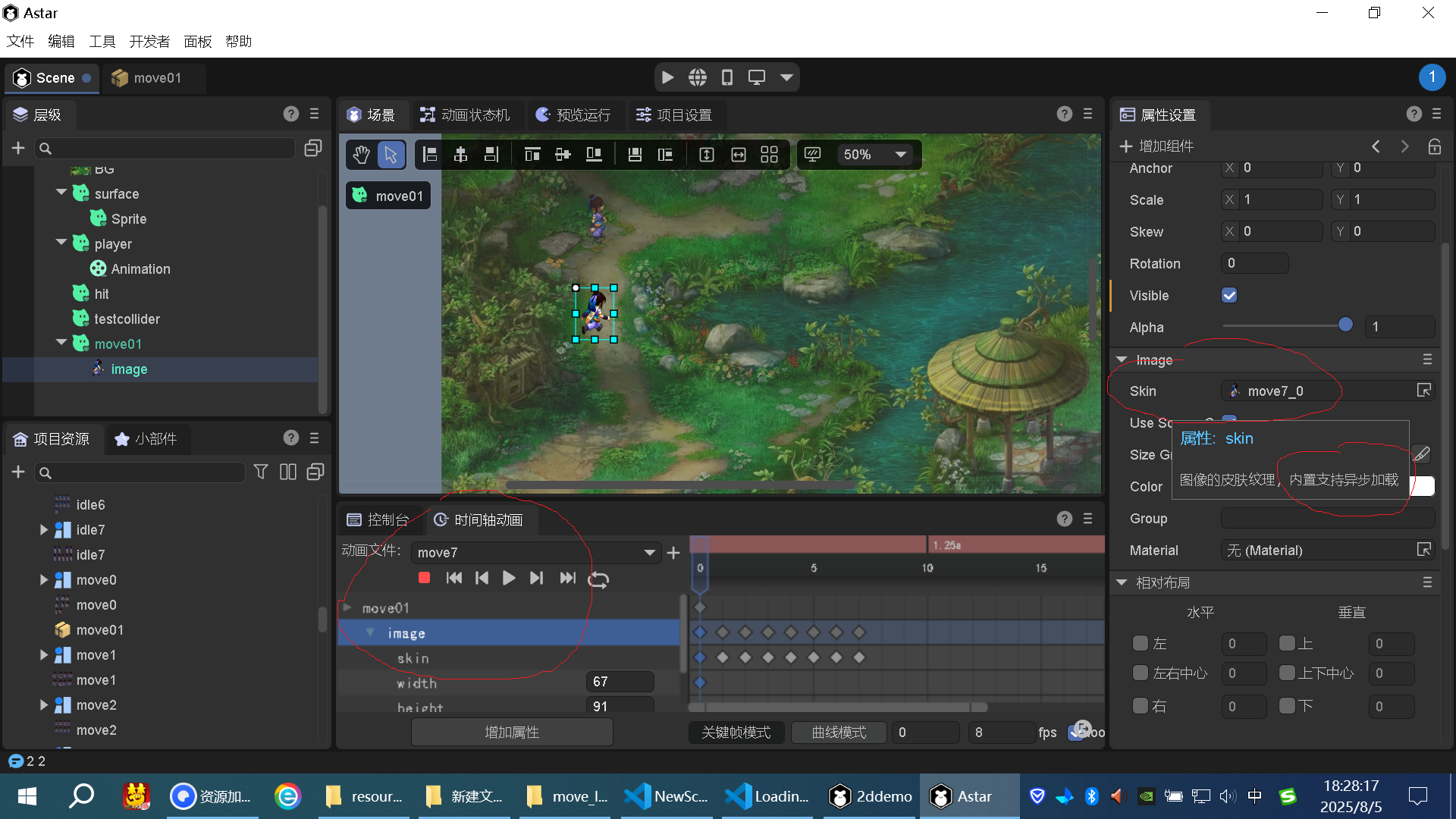Enable the 上下中心 layout checkbox
Screen dimensions: 1456x819
pos(1287,673)
